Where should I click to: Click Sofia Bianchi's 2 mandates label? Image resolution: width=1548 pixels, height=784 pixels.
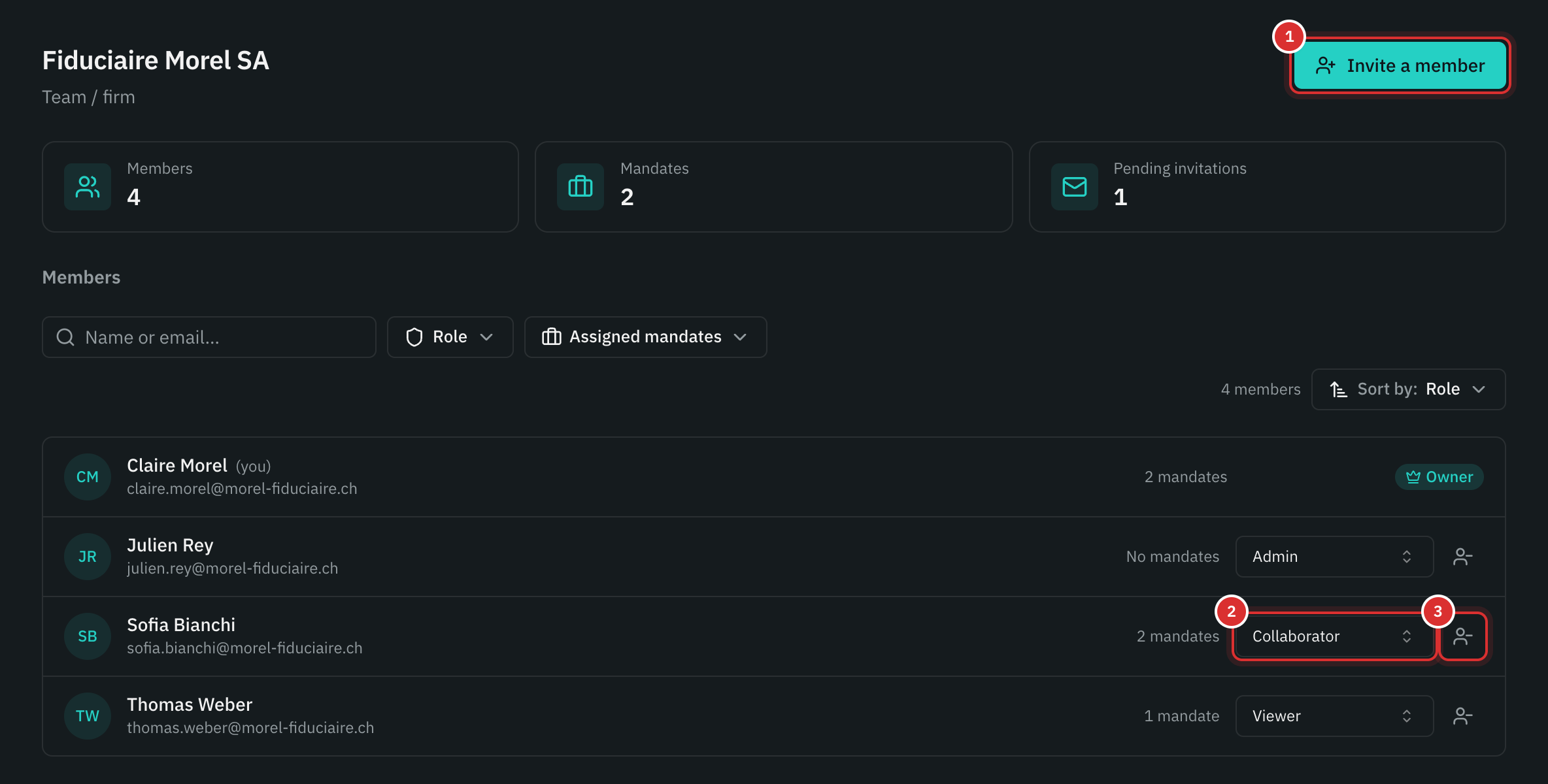[x=1178, y=636]
